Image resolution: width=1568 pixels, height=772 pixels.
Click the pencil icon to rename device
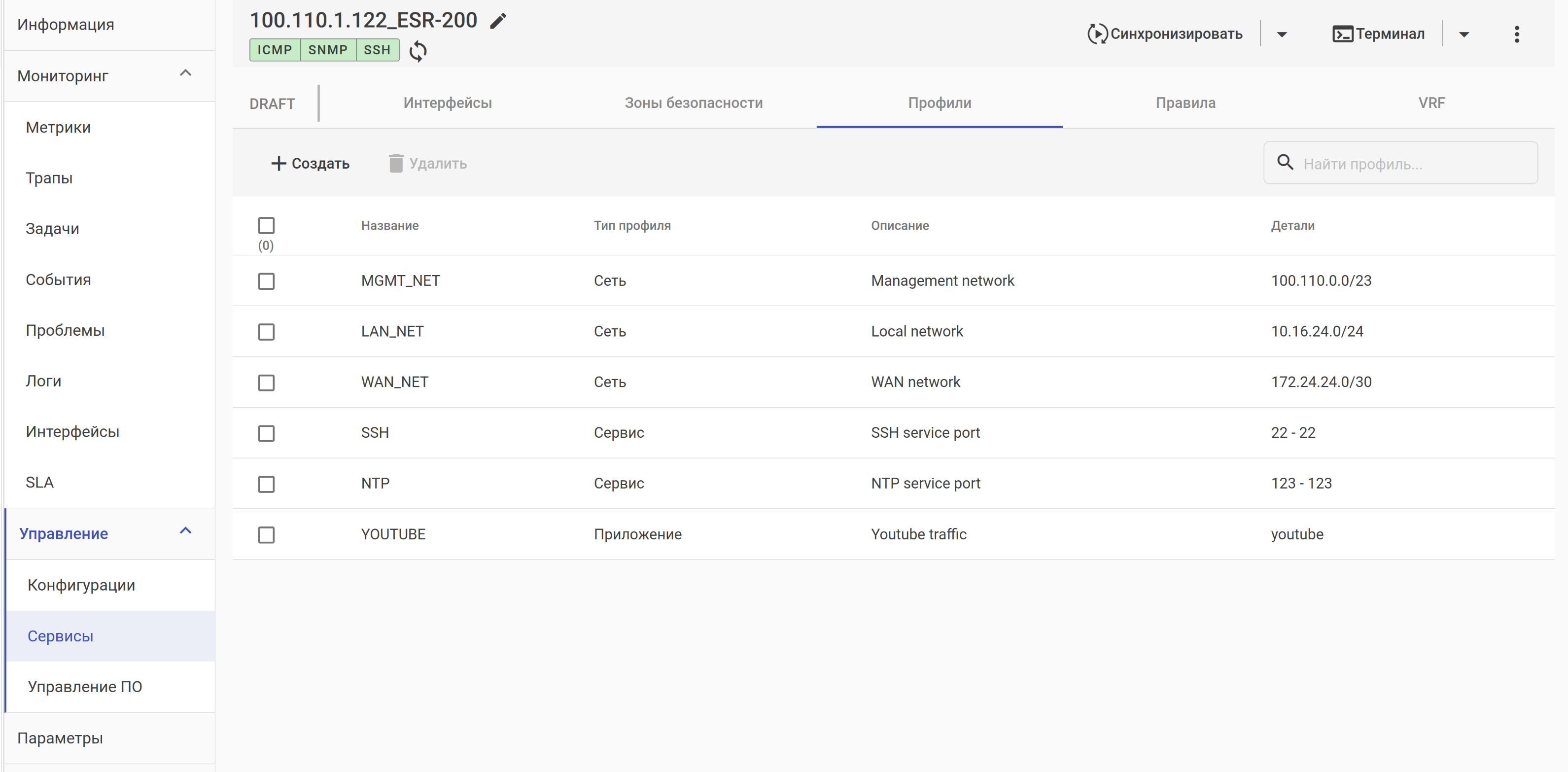click(x=498, y=21)
